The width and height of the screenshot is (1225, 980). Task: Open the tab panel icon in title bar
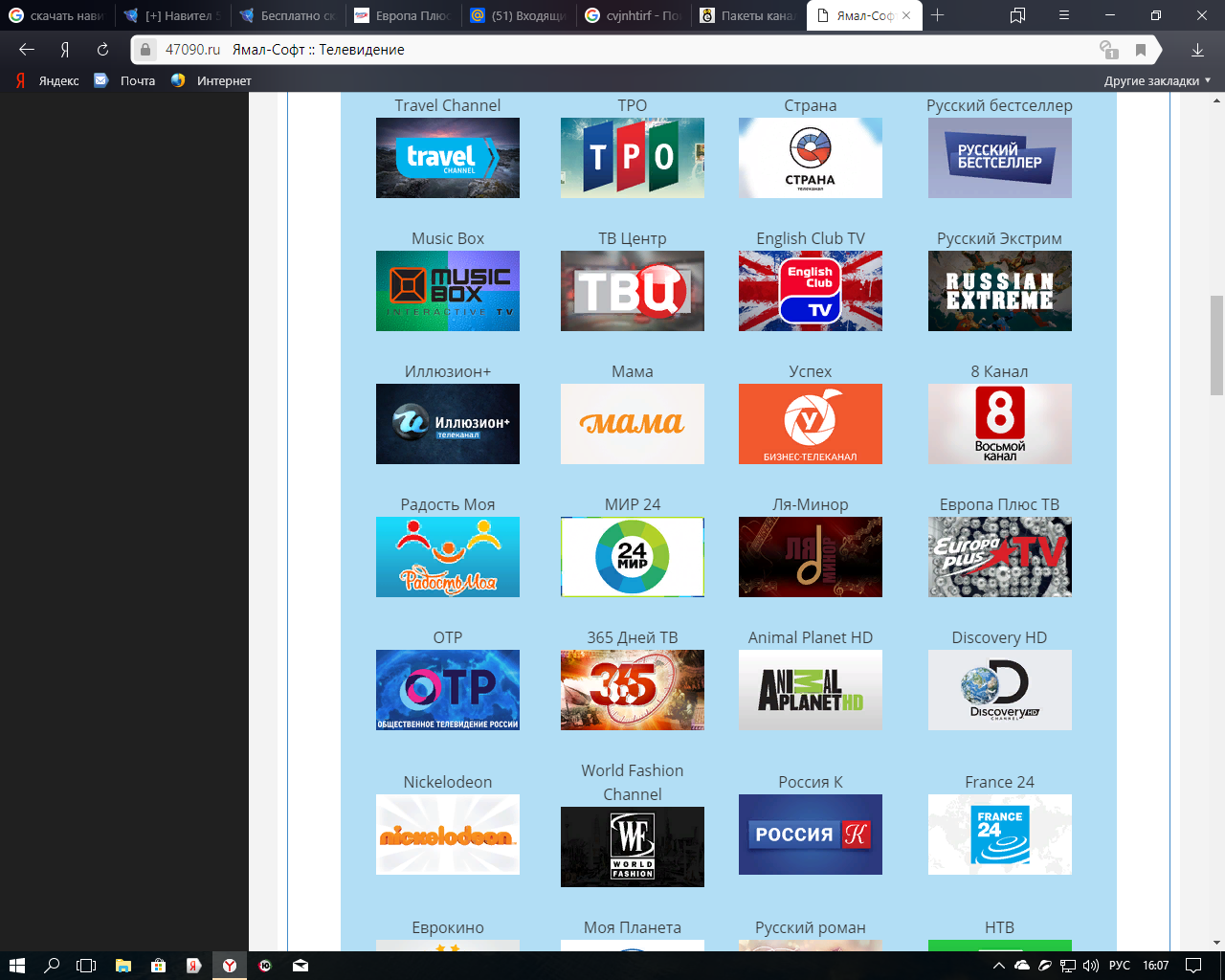tap(1017, 15)
